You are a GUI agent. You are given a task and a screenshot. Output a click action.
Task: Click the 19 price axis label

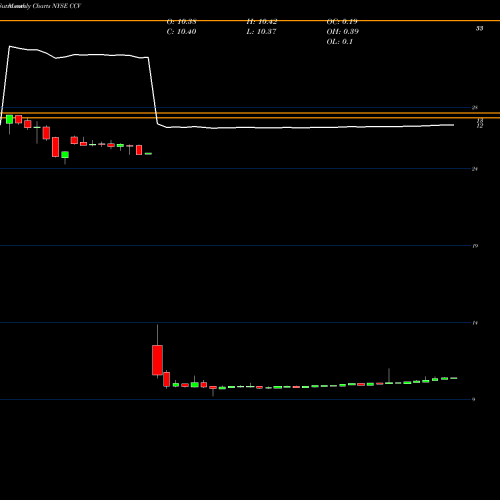click(x=475, y=246)
